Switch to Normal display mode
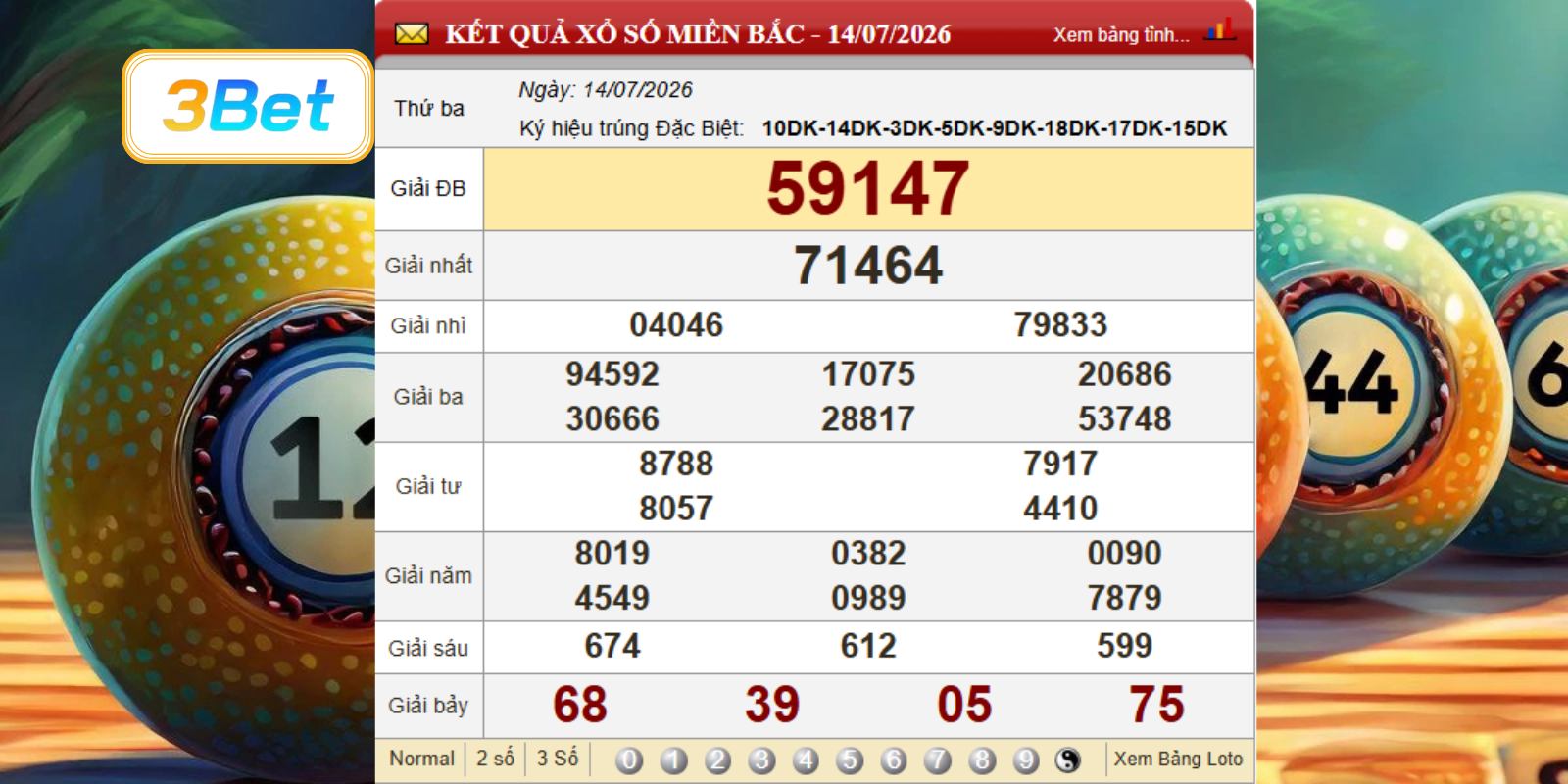 421,759
